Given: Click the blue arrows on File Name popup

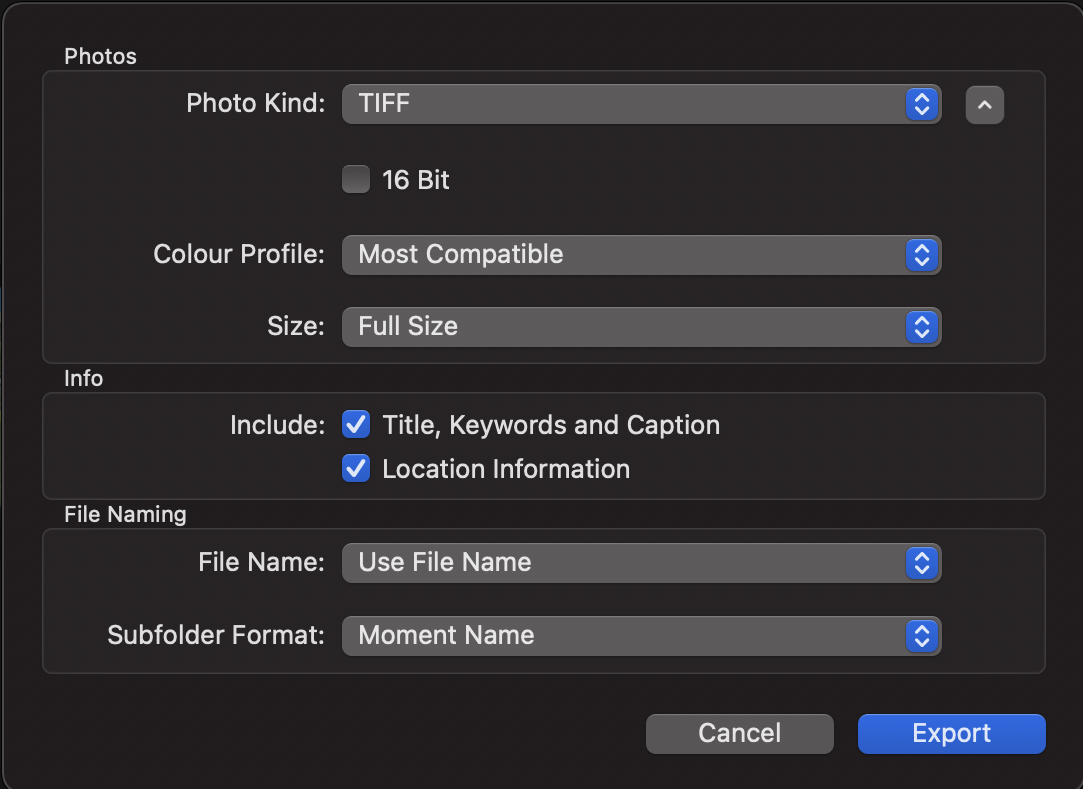Looking at the screenshot, I should tap(921, 563).
